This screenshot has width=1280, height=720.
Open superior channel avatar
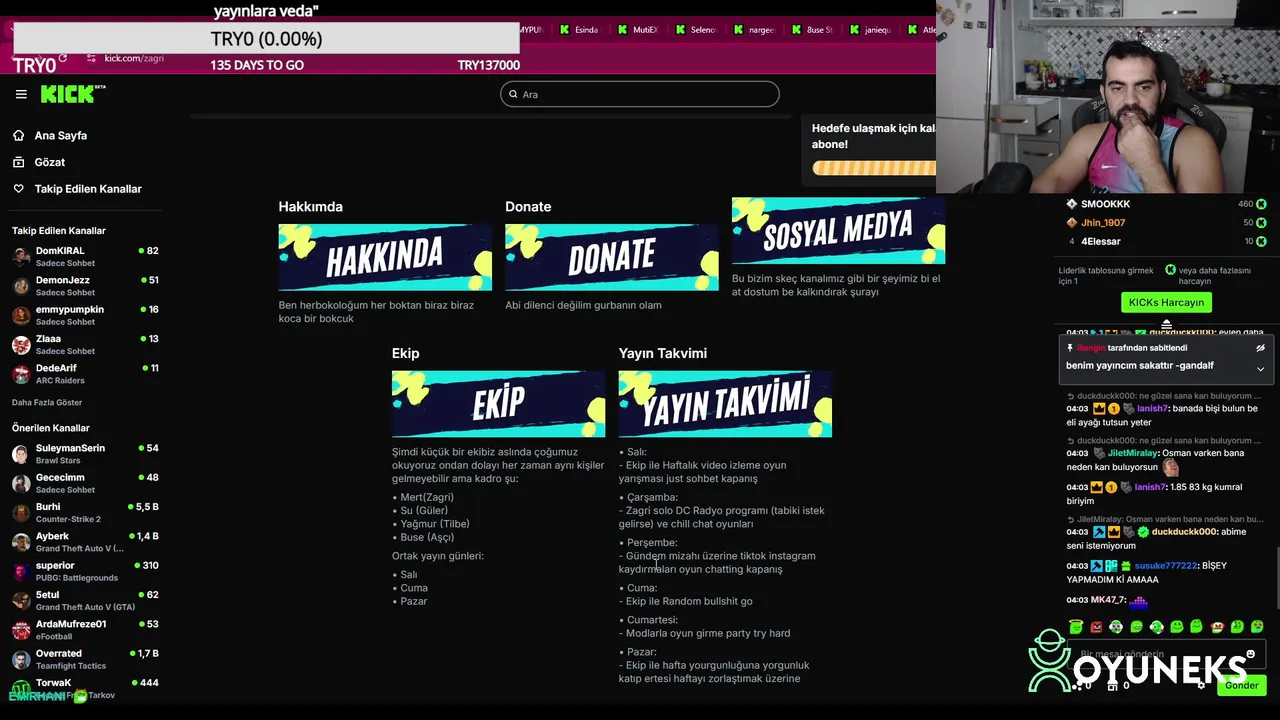[x=20, y=571]
